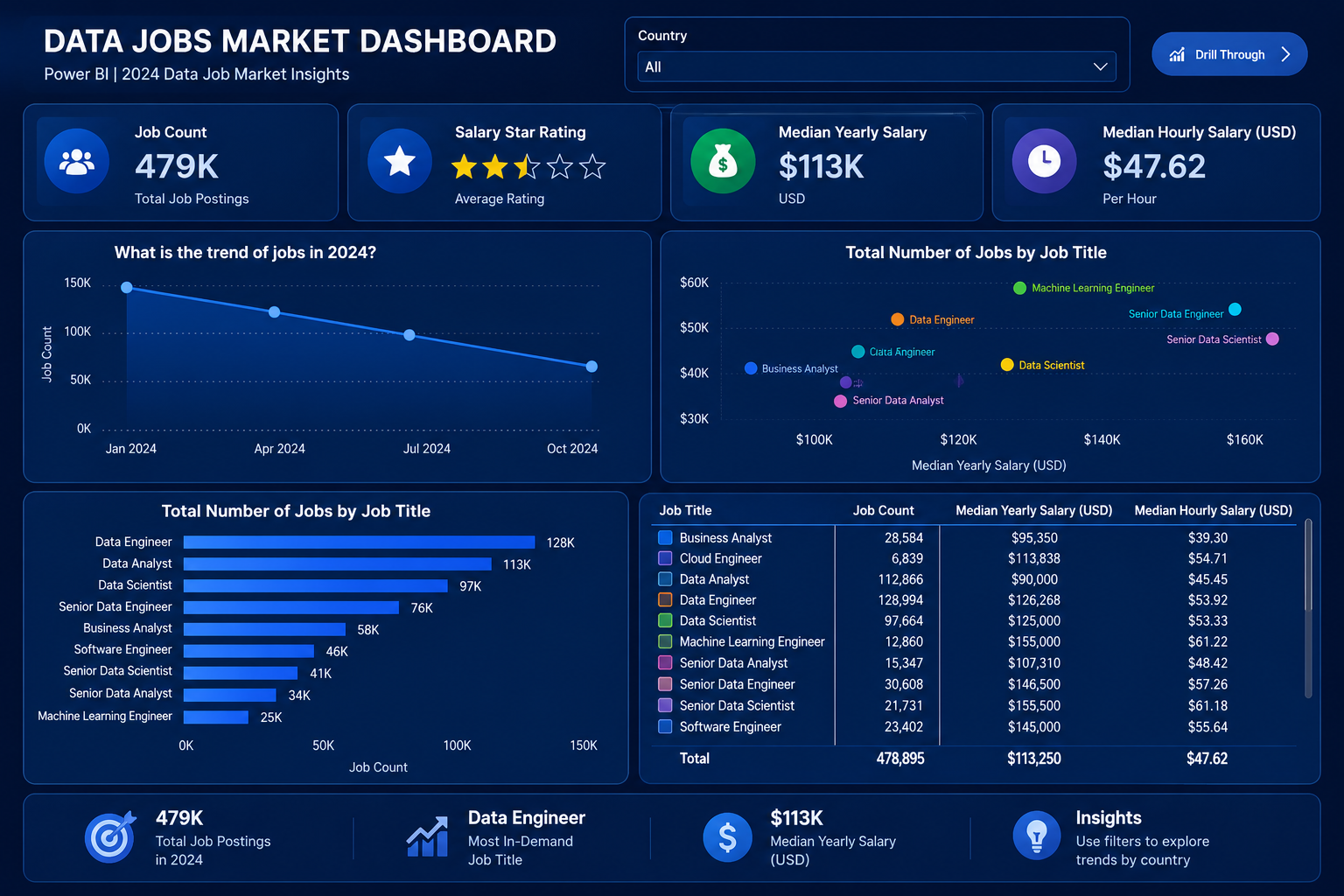Click the Salary Star Rating star icon

(400, 161)
